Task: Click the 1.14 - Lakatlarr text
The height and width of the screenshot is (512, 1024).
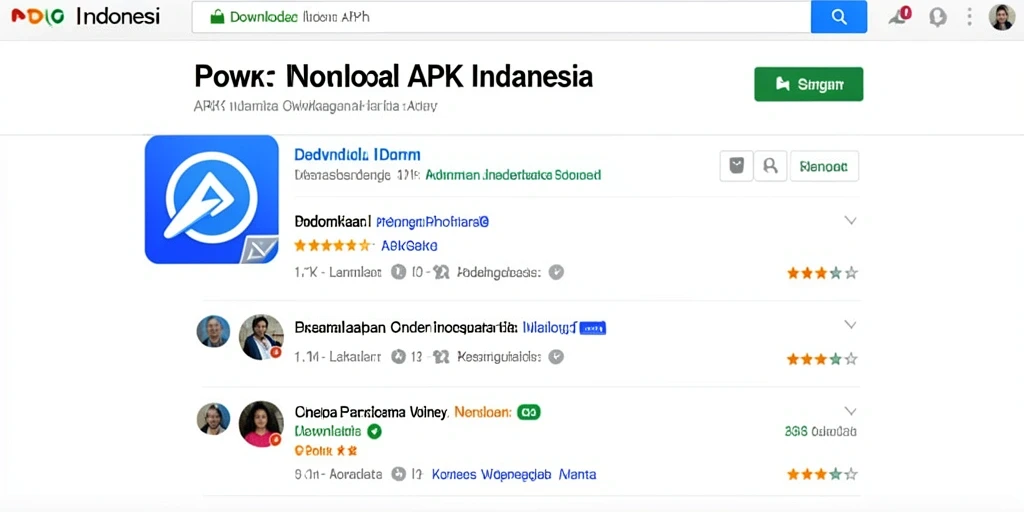Action: [x=338, y=357]
